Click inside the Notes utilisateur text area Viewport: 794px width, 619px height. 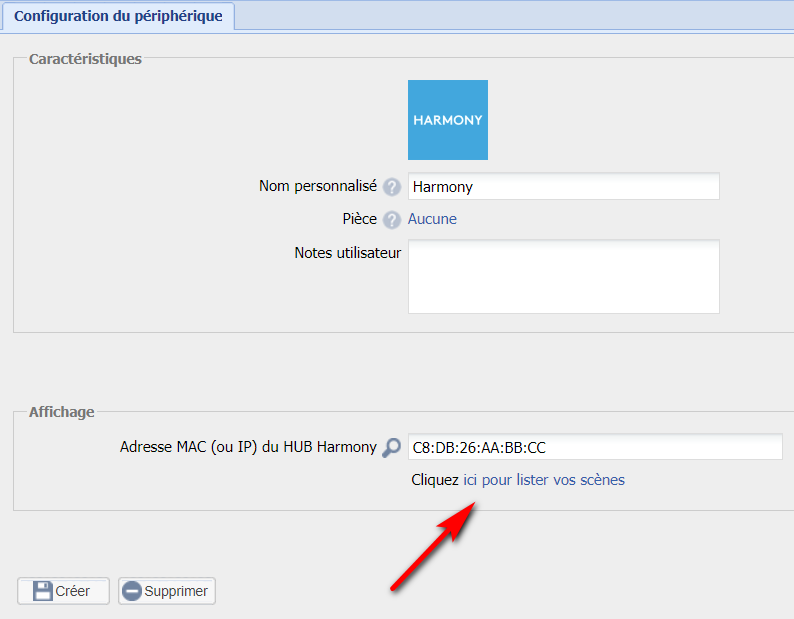click(x=563, y=277)
